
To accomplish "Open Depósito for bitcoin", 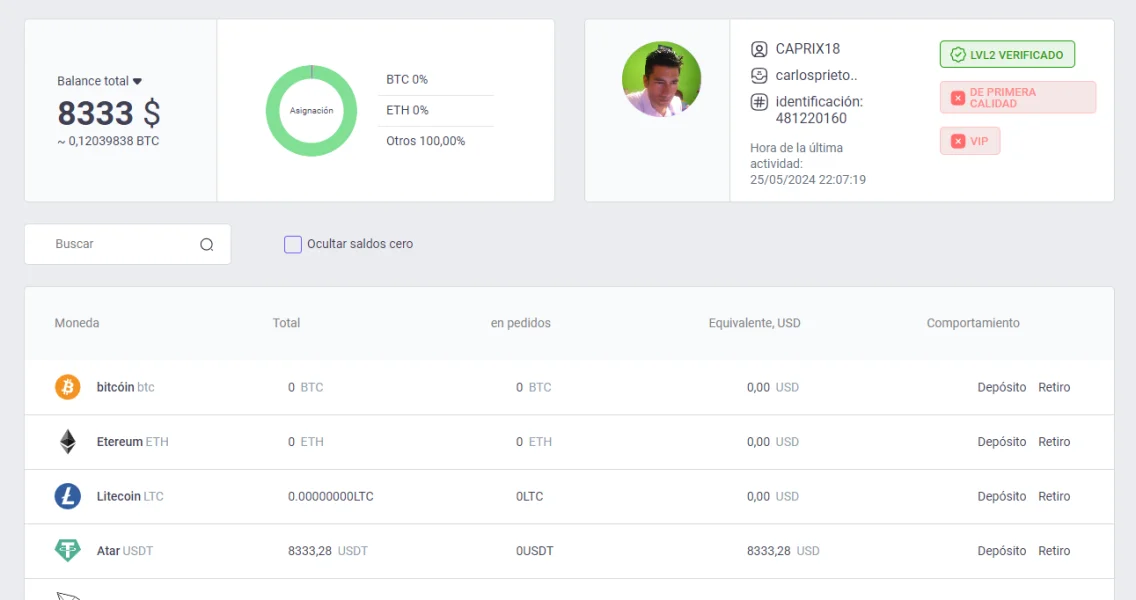I will coord(1001,387).
